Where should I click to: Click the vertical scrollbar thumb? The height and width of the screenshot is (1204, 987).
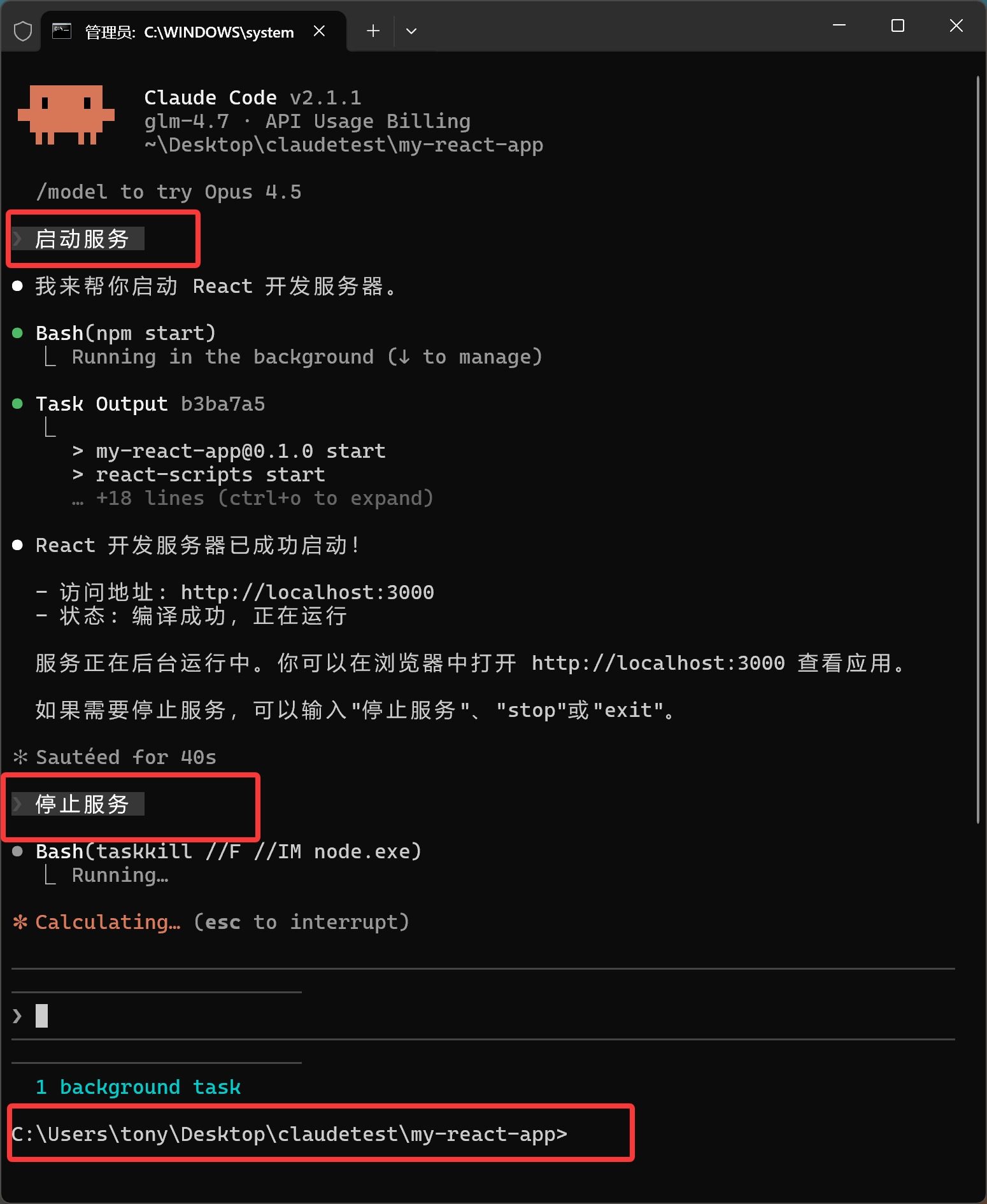pos(978,450)
